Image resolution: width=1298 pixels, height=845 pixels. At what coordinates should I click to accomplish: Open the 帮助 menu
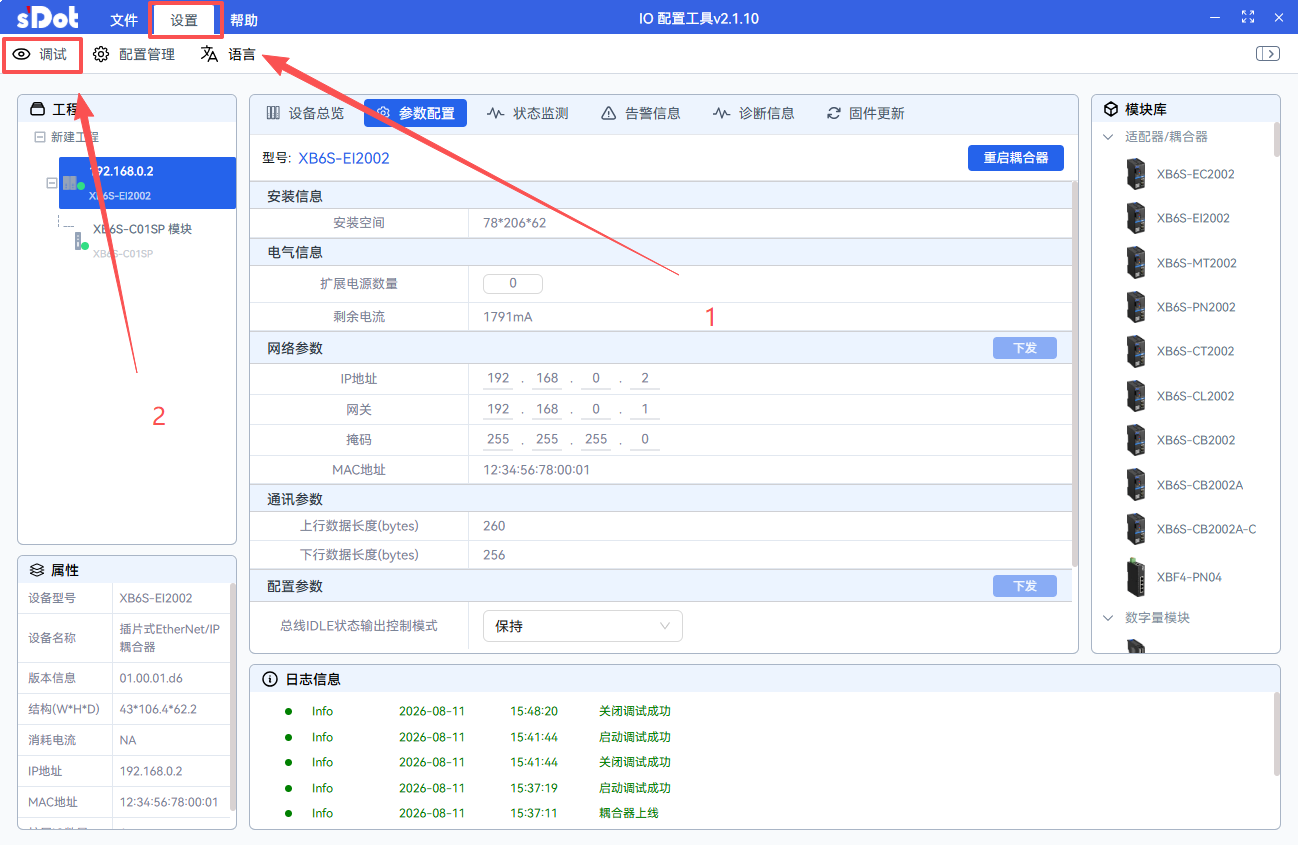click(244, 20)
